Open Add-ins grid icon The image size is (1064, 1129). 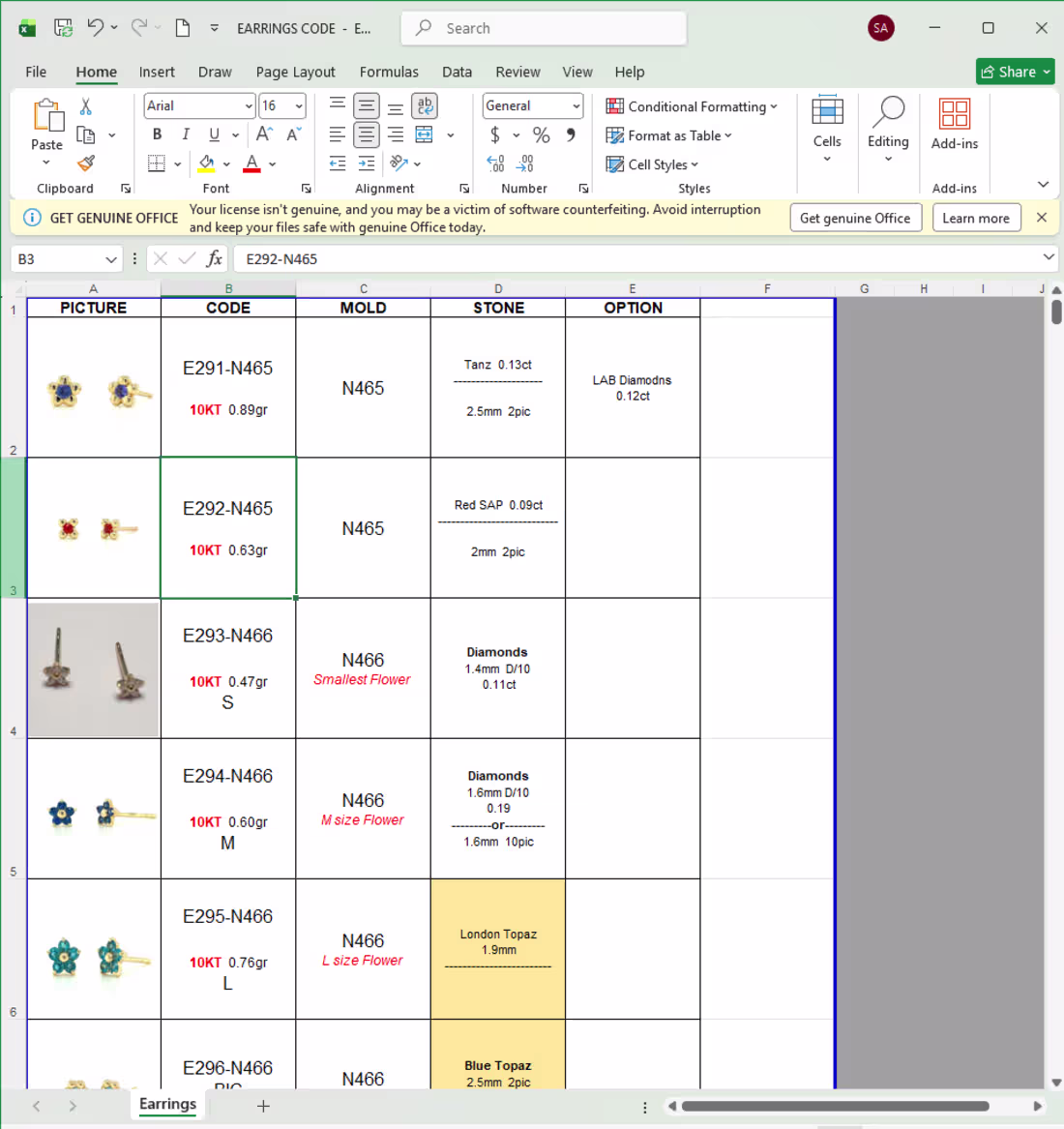tap(955, 114)
